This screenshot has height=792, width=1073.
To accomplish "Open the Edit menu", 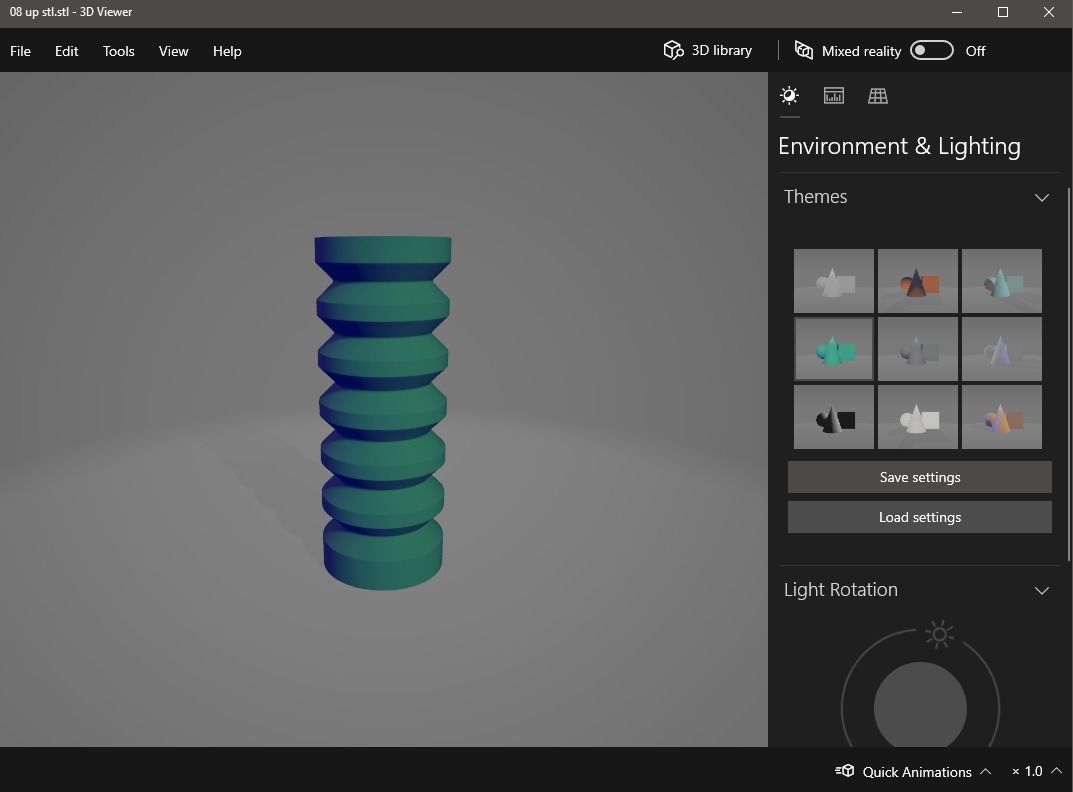I will [66, 51].
